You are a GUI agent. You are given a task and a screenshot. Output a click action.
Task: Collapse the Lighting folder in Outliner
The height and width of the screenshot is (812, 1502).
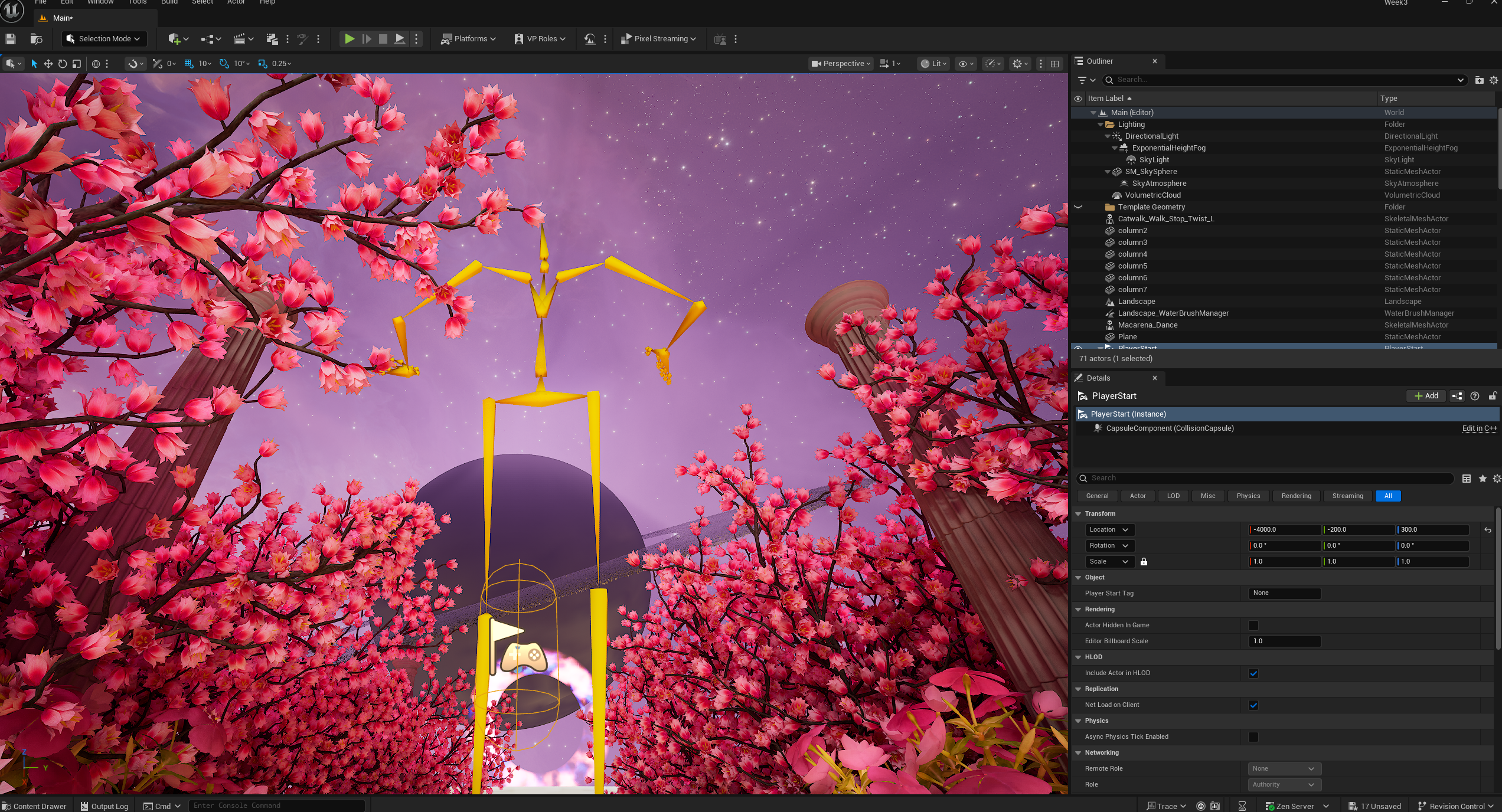[x=1101, y=125]
